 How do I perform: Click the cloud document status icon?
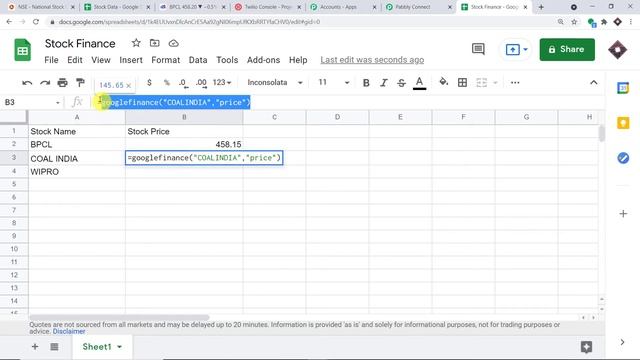[x=173, y=43]
